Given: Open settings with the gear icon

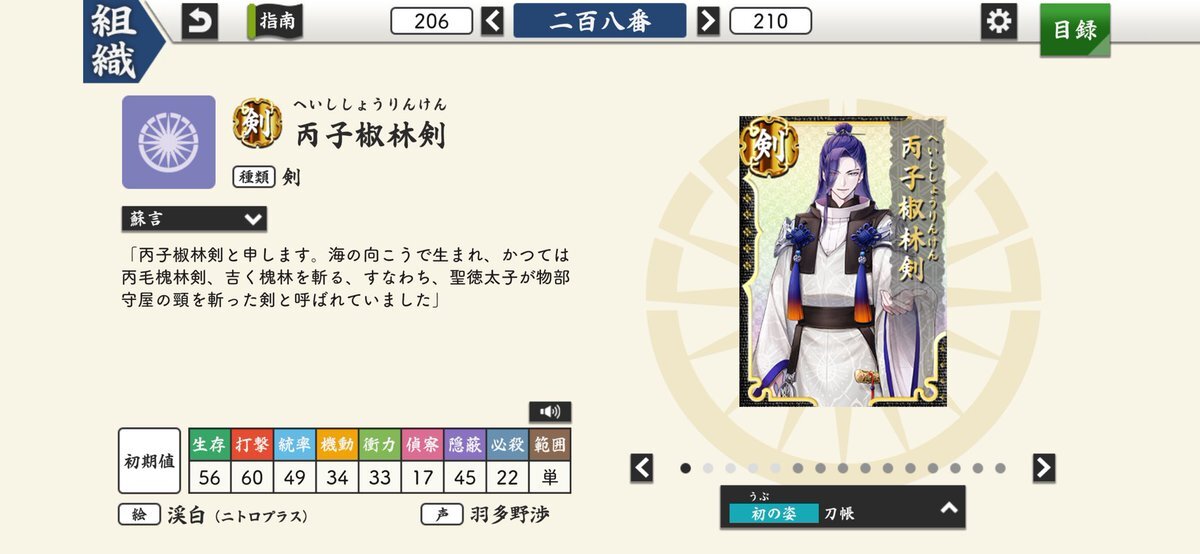Looking at the screenshot, I should point(998,21).
